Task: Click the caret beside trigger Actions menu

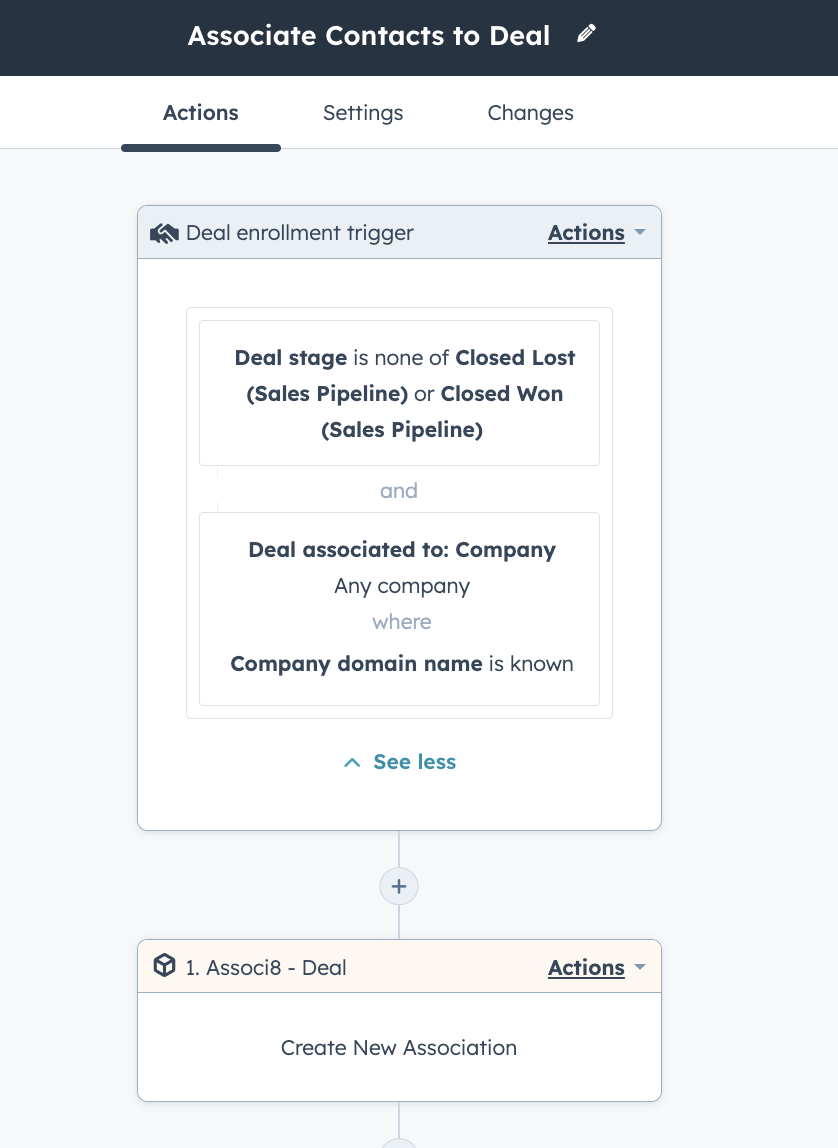Action: pos(639,232)
